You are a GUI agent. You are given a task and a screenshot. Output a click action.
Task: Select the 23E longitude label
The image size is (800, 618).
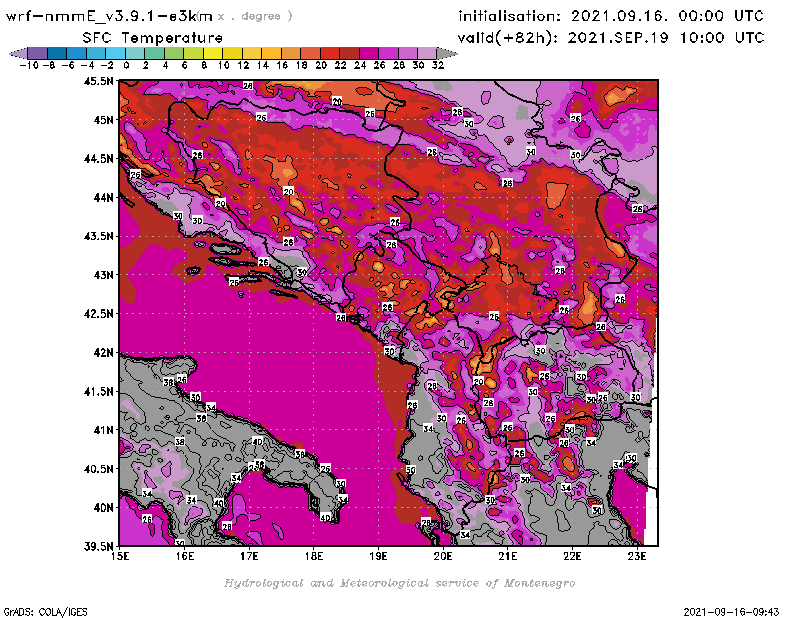click(x=637, y=556)
